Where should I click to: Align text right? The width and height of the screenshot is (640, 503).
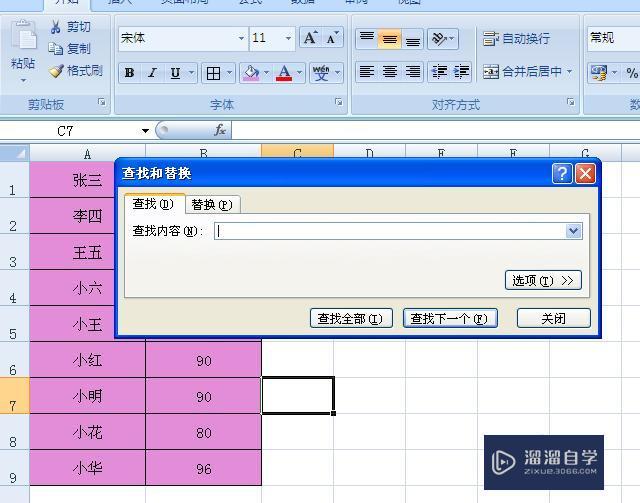point(412,72)
